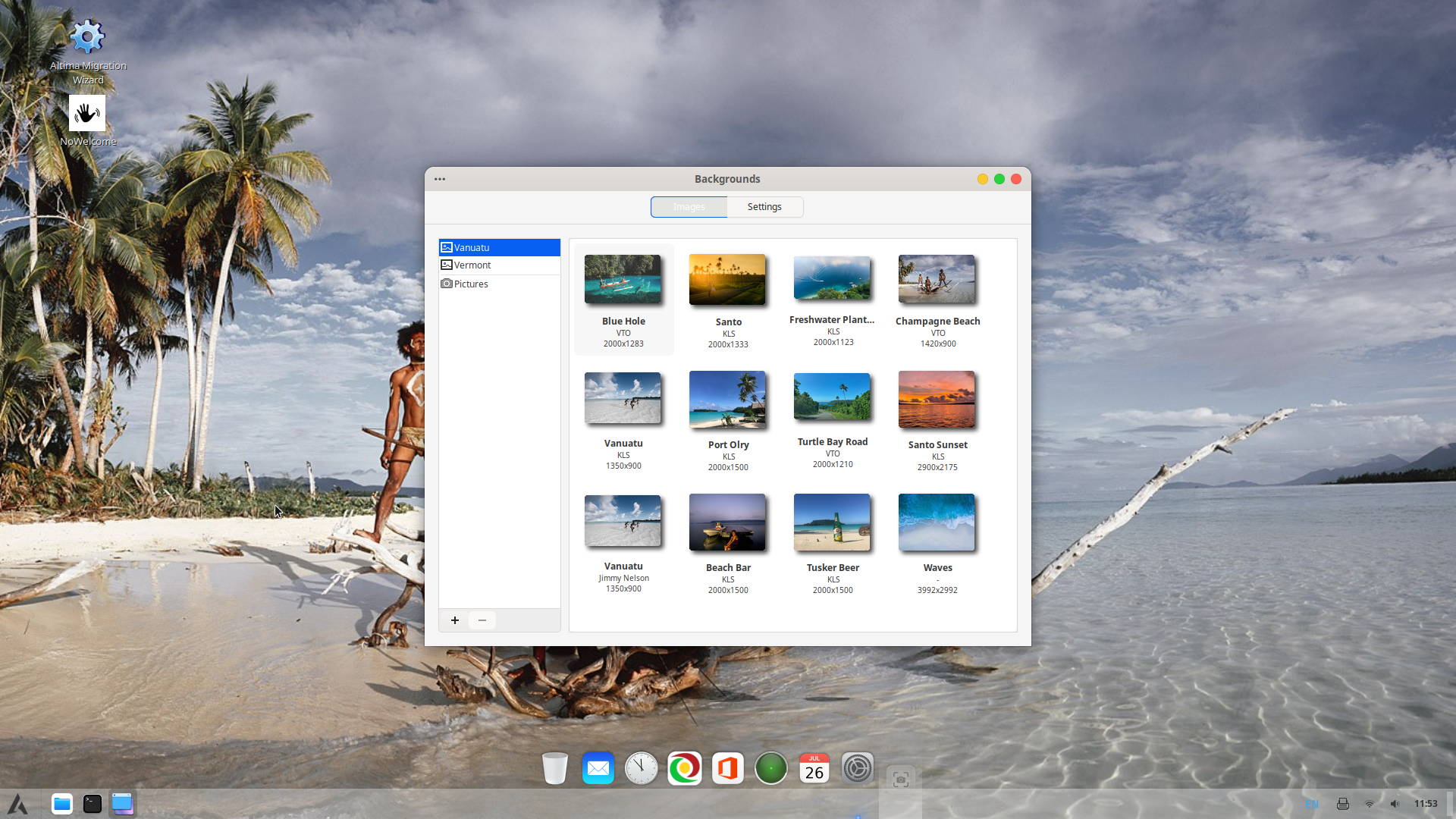1456x819 pixels.
Task: Open the three-dot window menu
Action: pos(440,179)
